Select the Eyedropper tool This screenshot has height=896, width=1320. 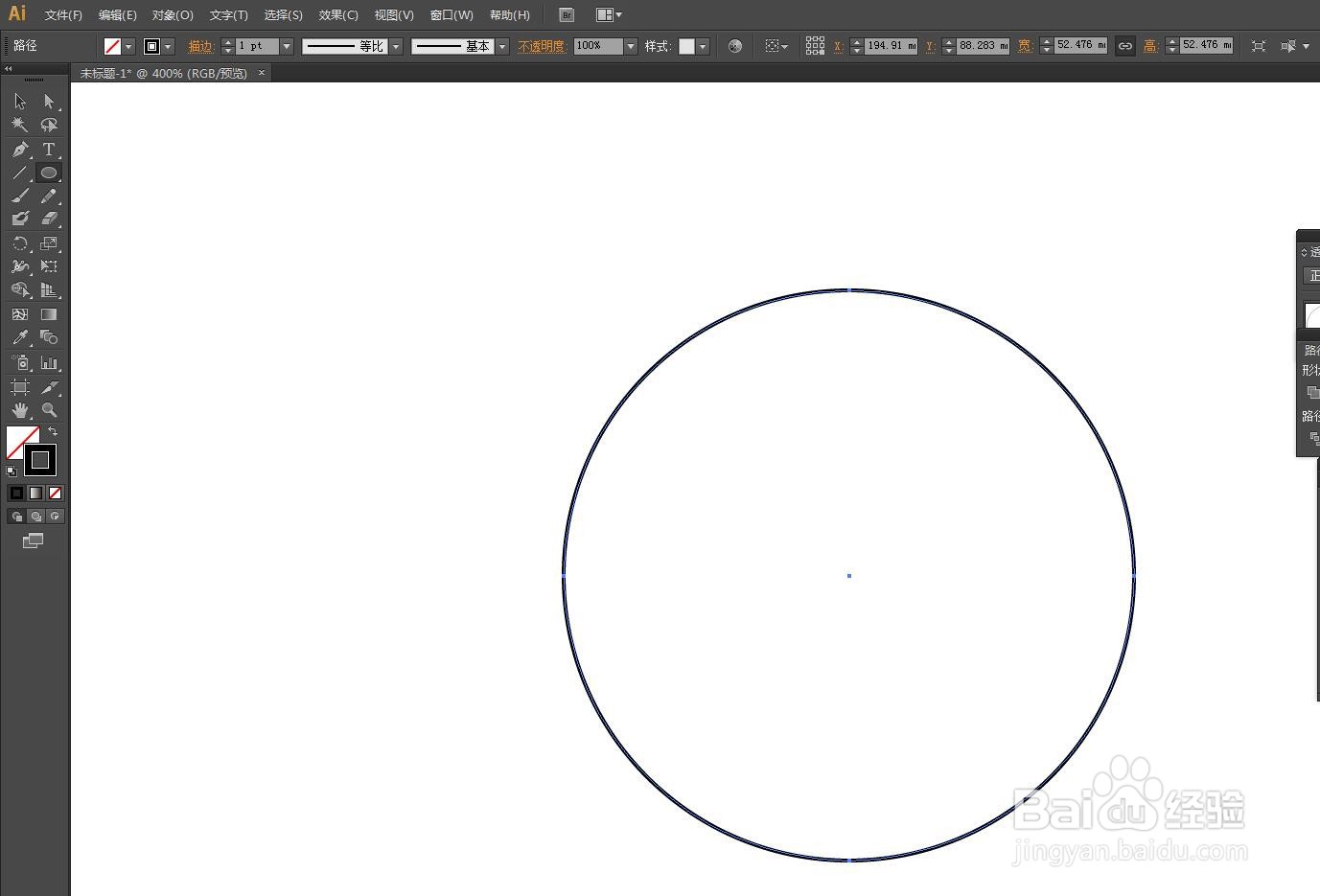(x=20, y=337)
